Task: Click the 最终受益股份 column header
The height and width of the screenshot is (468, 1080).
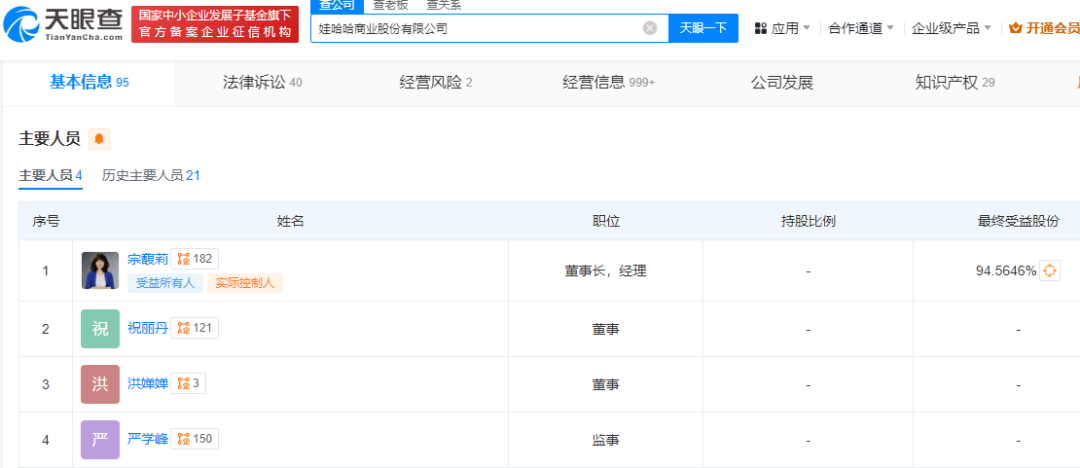Action: point(1018,221)
